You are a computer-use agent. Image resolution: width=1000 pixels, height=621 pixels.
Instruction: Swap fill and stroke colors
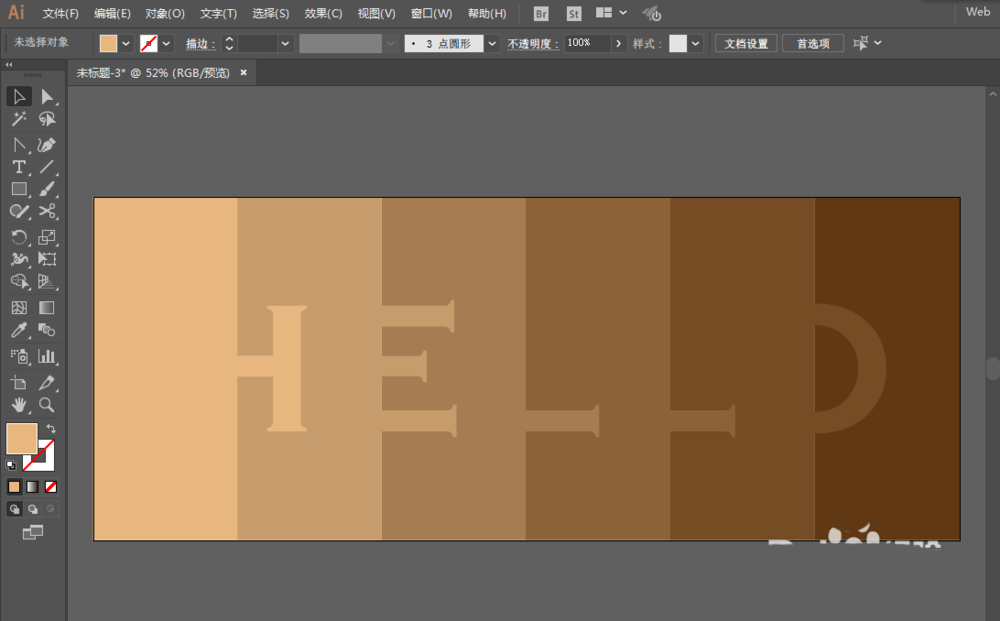point(51,429)
